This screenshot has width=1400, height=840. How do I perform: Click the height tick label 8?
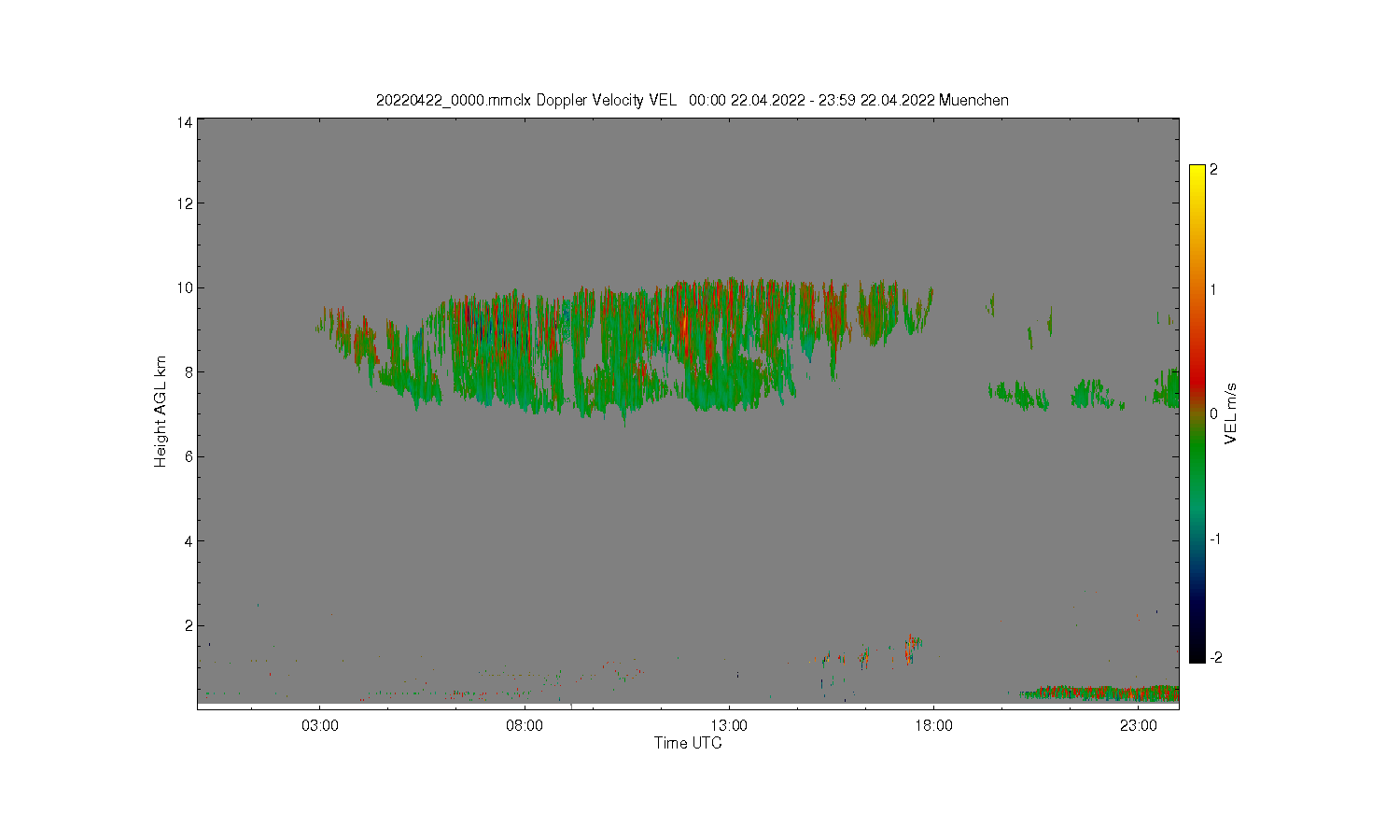[x=189, y=372]
